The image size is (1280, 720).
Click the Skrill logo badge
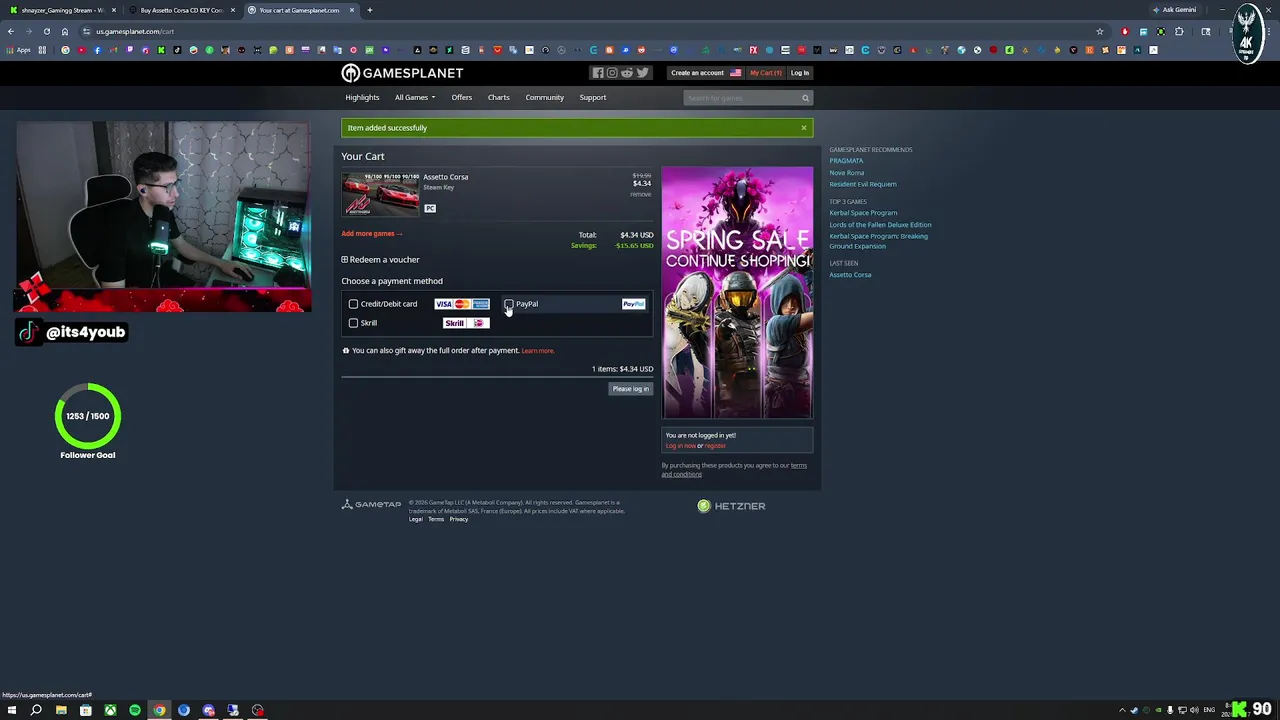(465, 323)
